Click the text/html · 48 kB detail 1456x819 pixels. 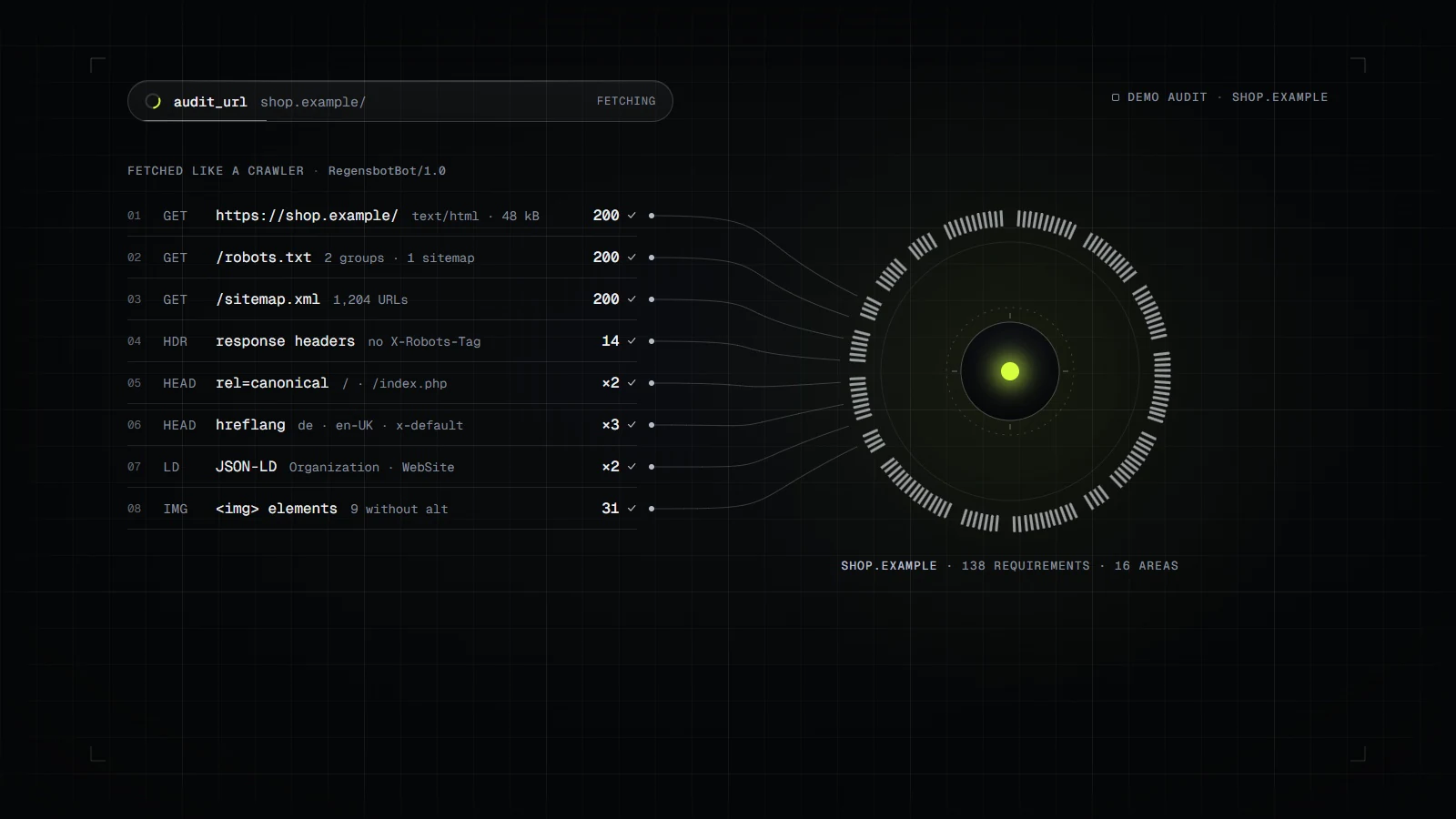click(x=476, y=217)
